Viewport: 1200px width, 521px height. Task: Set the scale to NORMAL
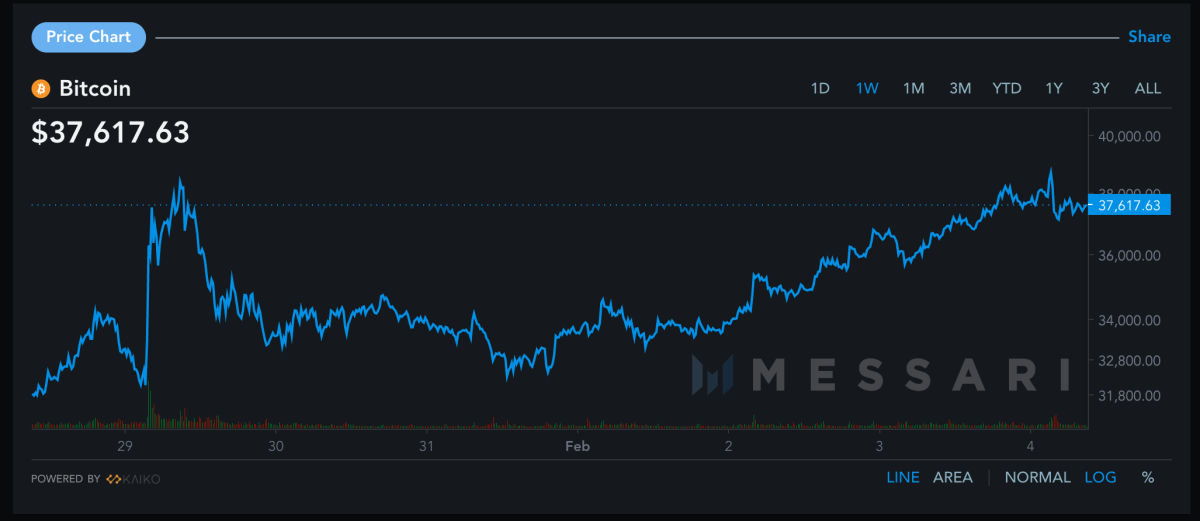click(x=1037, y=478)
